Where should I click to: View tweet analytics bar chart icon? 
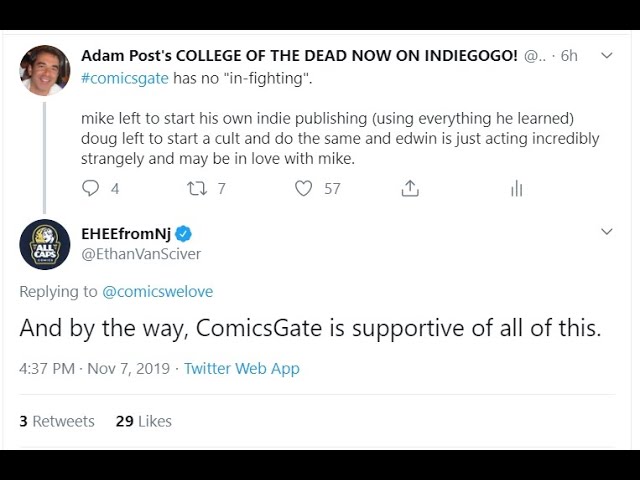pyautogui.click(x=516, y=188)
